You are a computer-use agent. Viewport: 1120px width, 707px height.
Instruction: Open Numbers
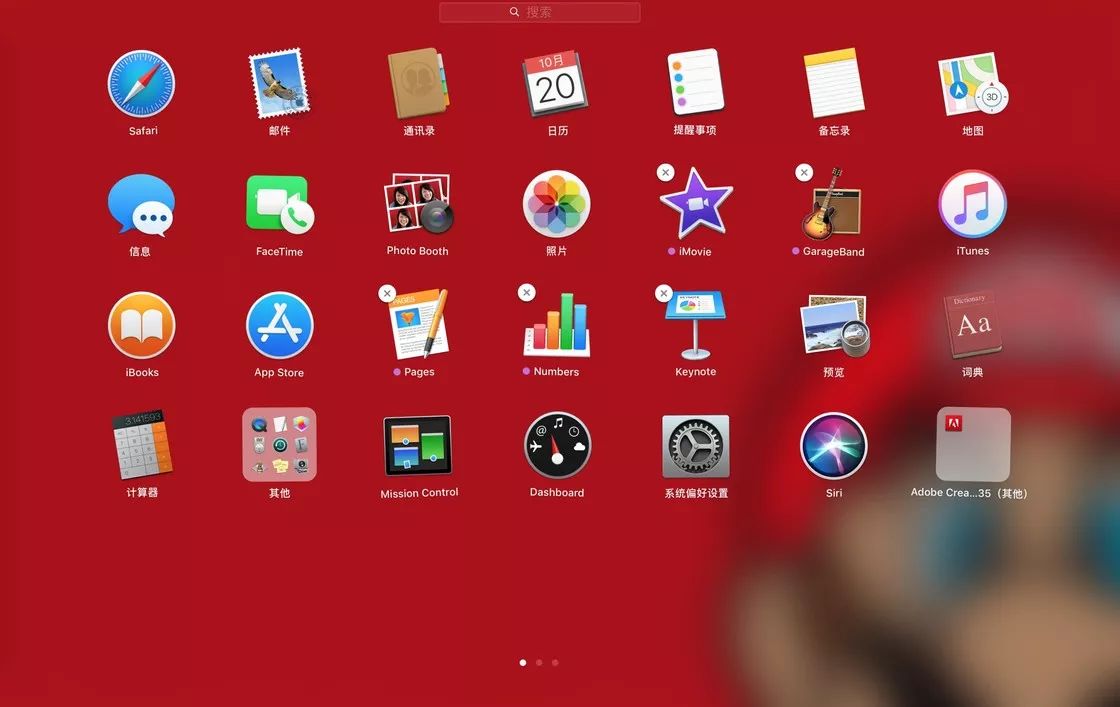point(557,325)
